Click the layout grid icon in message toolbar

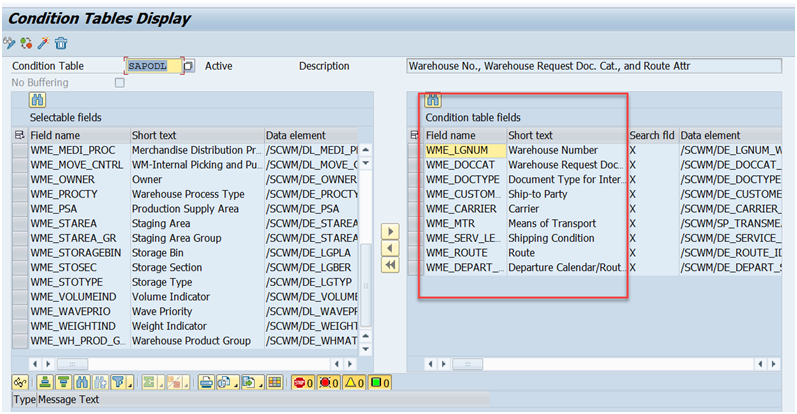pos(275,382)
